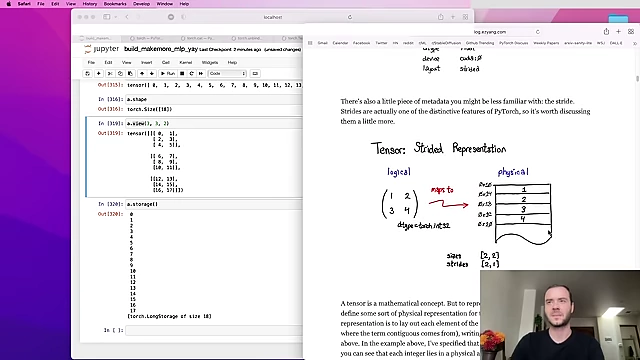This screenshot has height=360, width=640.
Task: Paste cells below in Jupyter toolbar
Action: 130,73
